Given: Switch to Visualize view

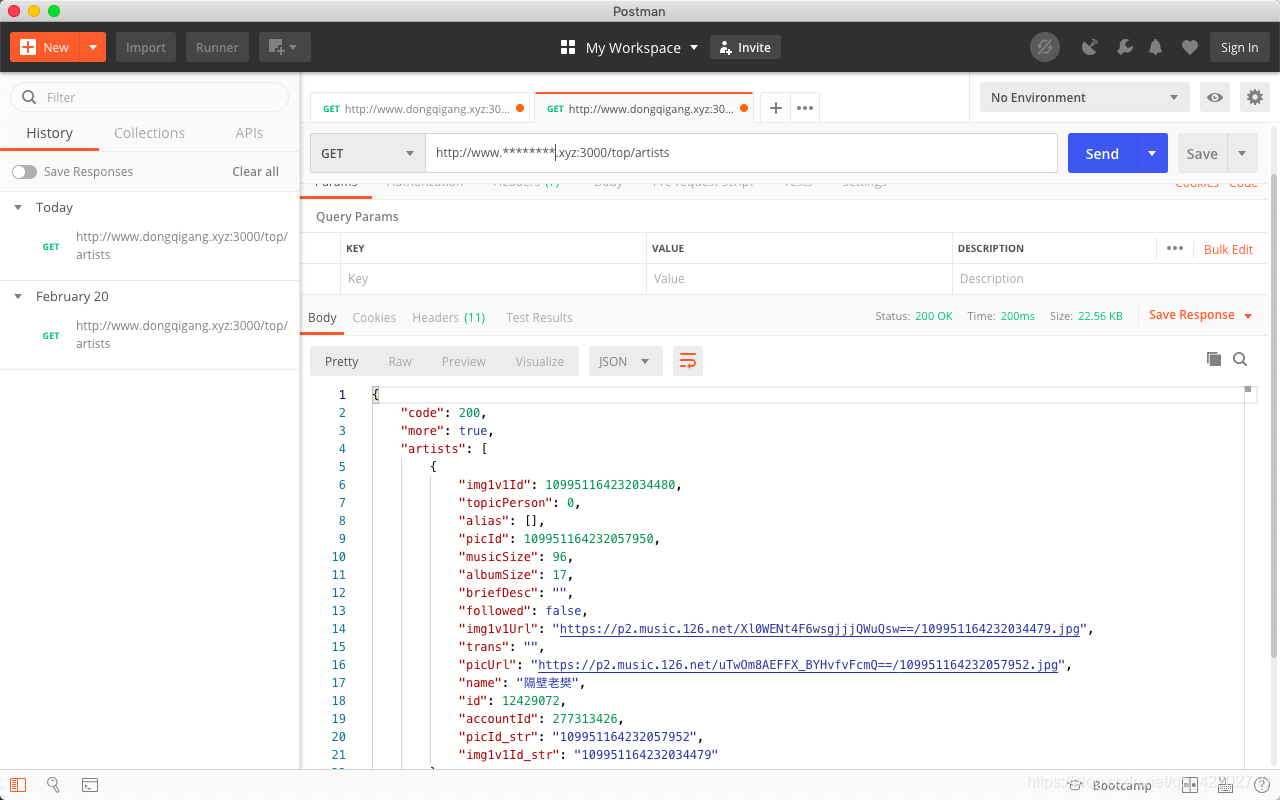Looking at the screenshot, I should click(540, 361).
